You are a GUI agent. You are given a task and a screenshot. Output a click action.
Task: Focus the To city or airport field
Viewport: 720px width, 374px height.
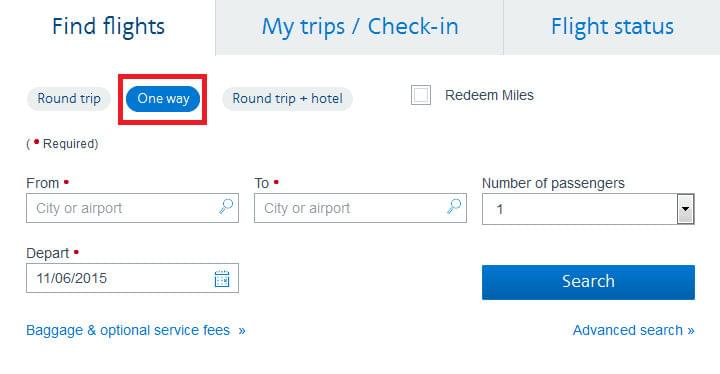tap(360, 208)
